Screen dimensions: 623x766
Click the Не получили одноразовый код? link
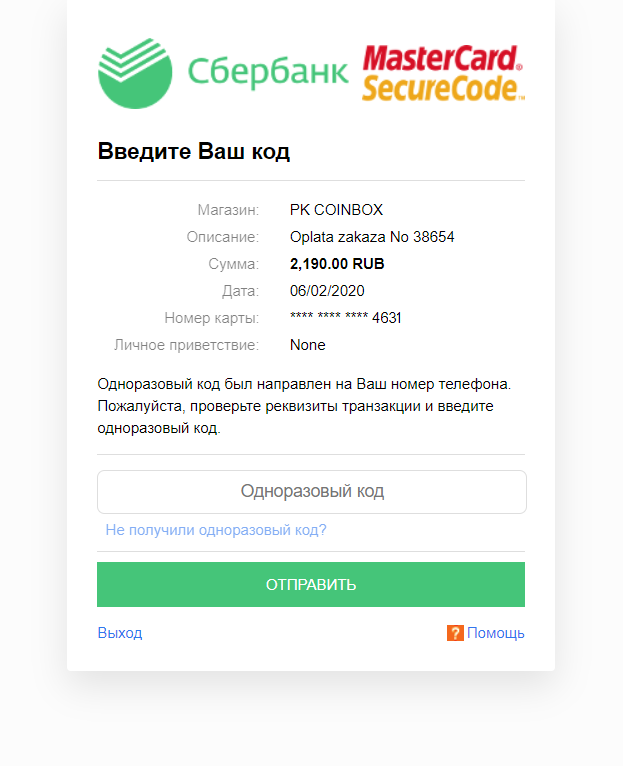pyautogui.click(x=216, y=530)
